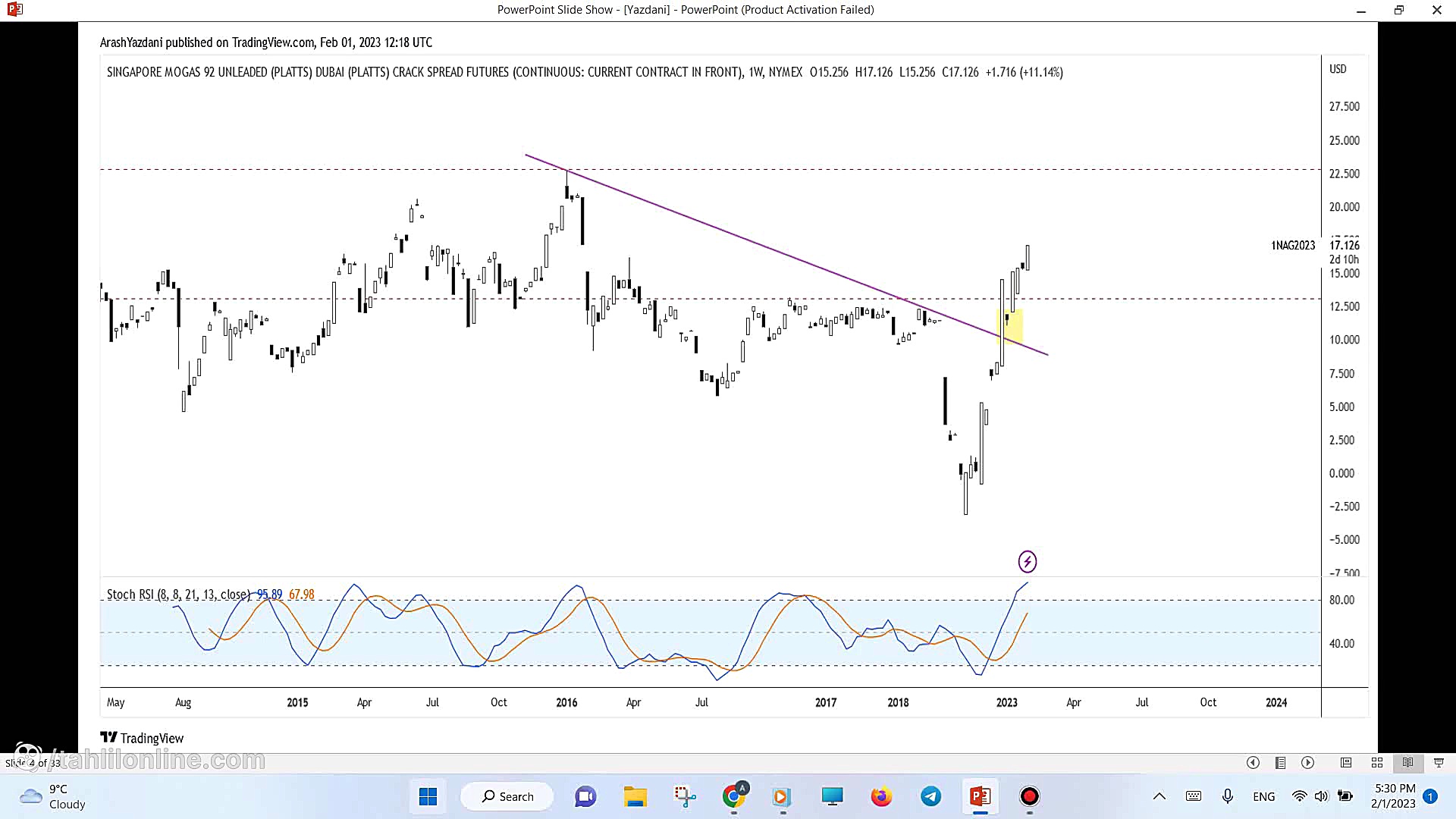Click the purple lightning event marker
The image size is (1456, 819).
[1027, 561]
